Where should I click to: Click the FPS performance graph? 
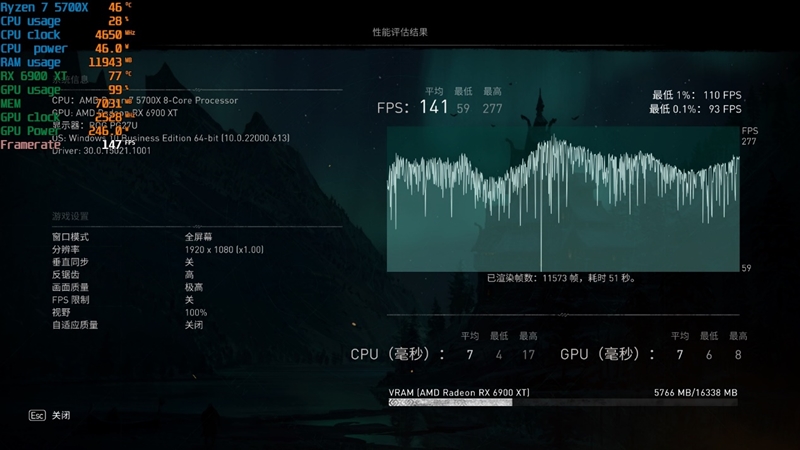click(563, 199)
